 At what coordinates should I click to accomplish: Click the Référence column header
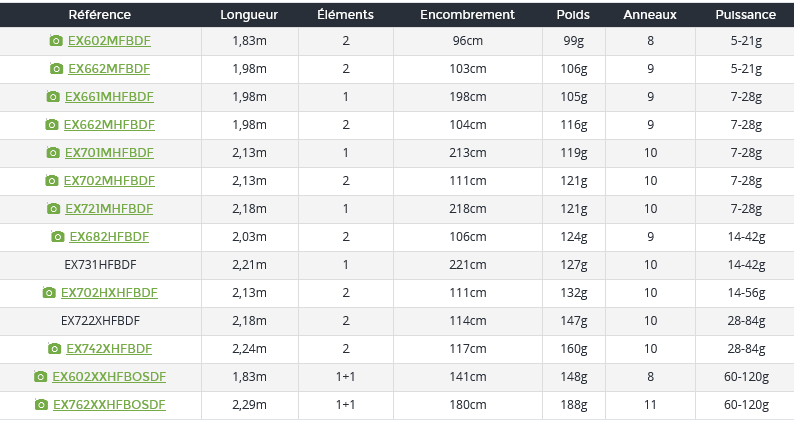[x=100, y=15]
